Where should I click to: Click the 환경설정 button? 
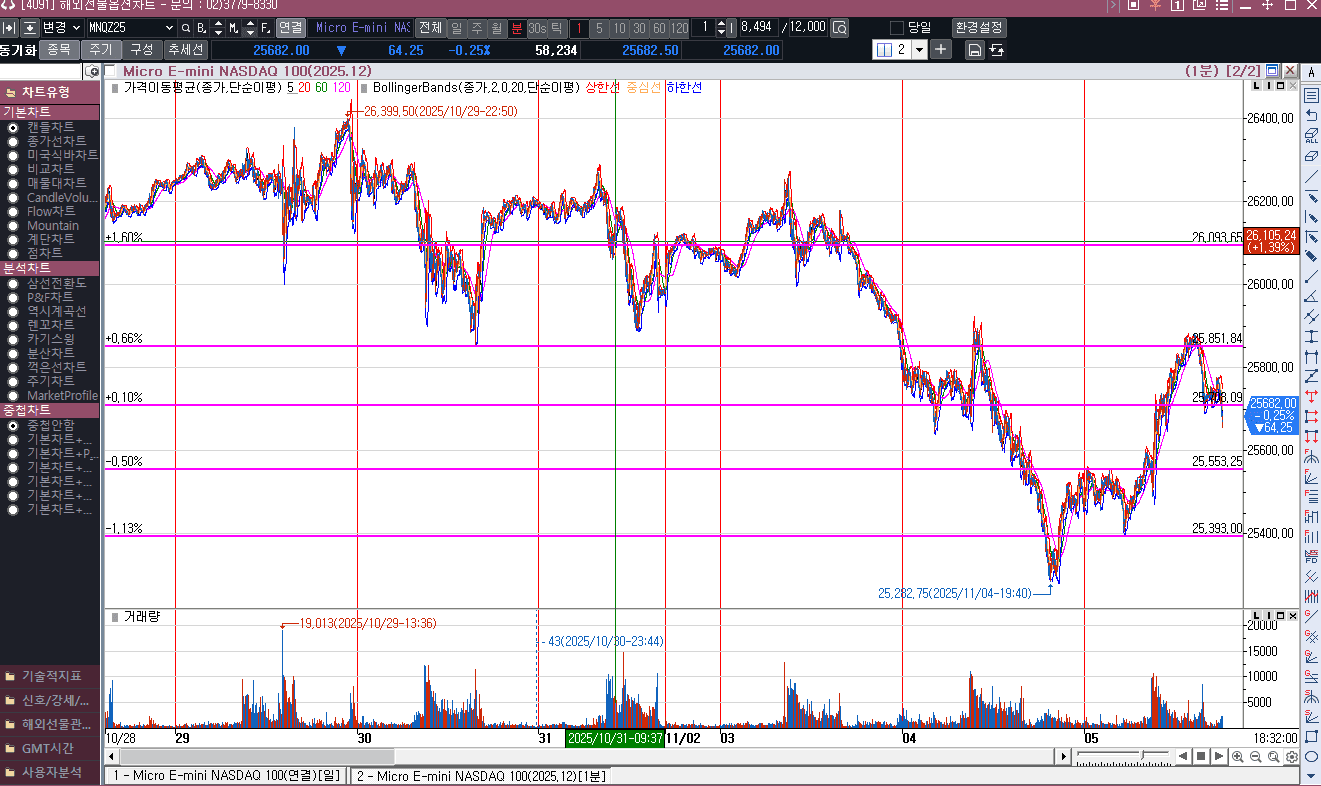979,27
